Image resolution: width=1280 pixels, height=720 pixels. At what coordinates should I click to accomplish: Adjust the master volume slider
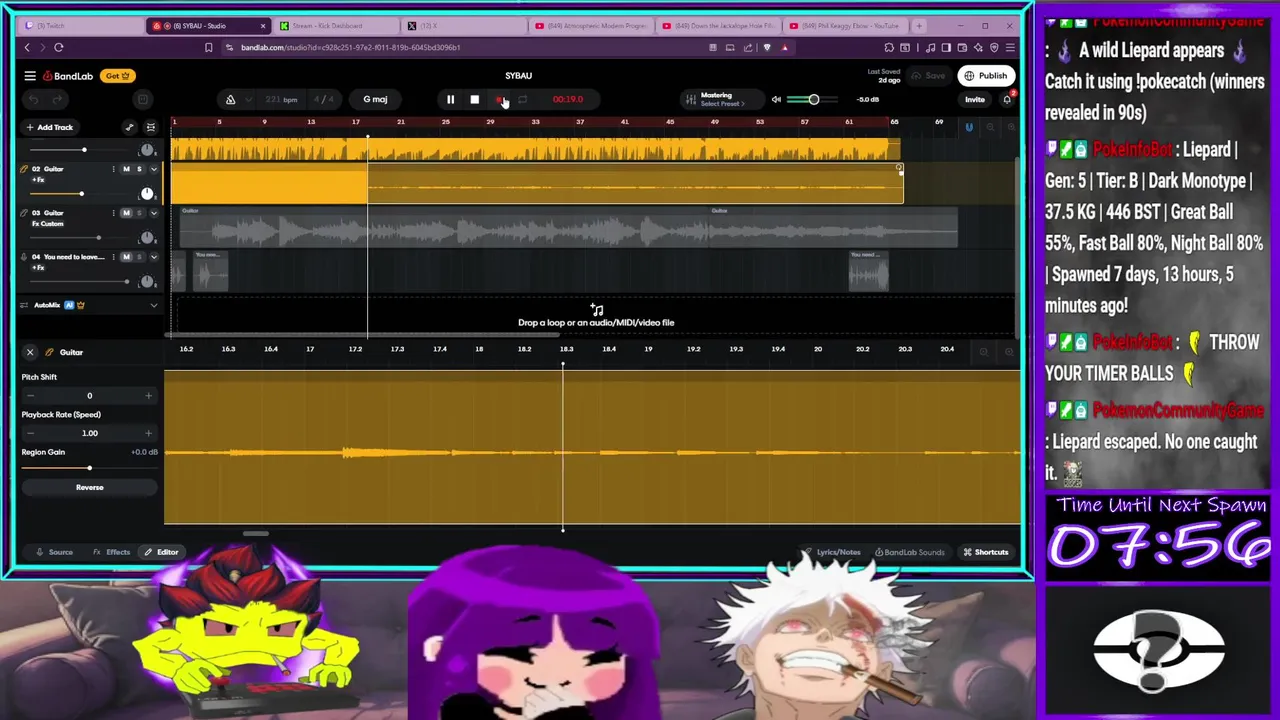(x=813, y=99)
